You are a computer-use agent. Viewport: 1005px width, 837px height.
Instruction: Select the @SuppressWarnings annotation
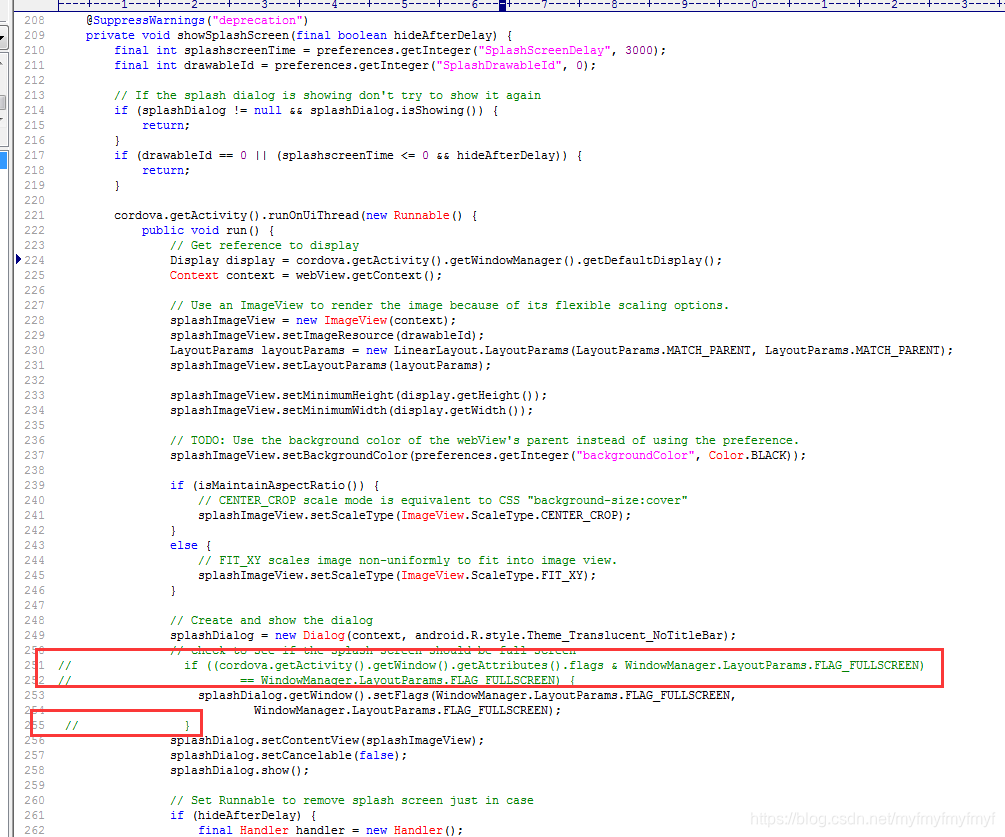click(x=145, y=21)
